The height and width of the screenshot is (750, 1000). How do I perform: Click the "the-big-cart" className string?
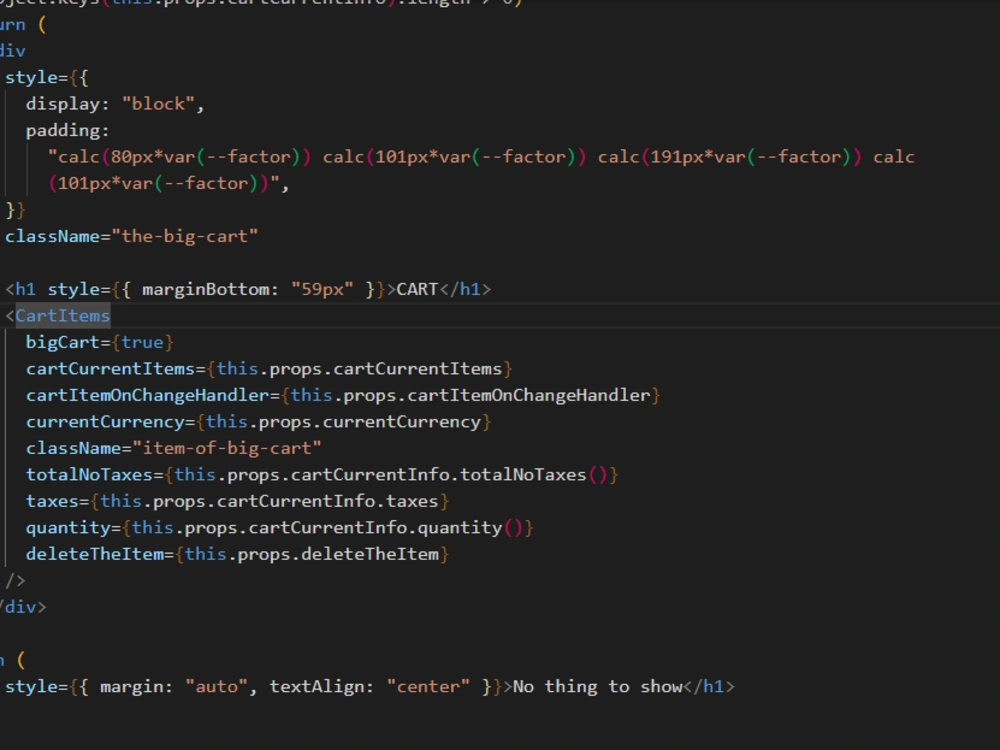coord(185,236)
